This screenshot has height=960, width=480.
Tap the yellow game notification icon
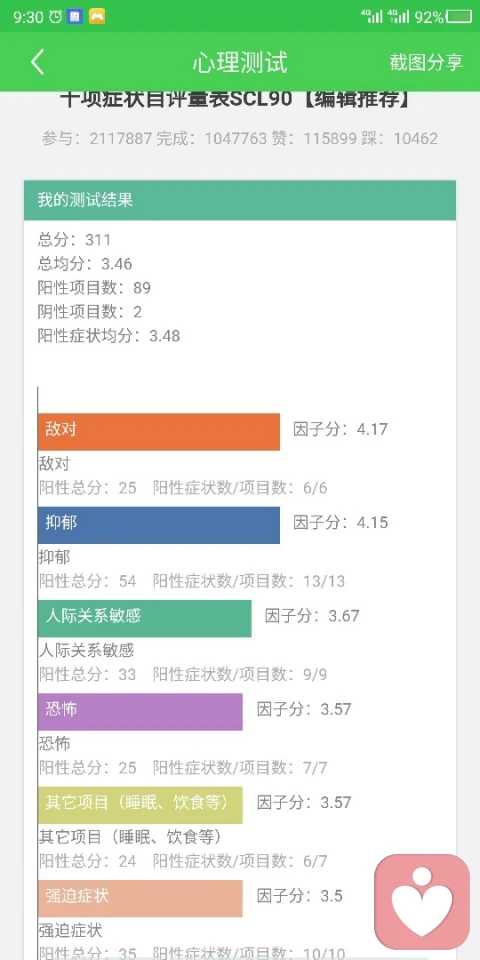(x=97, y=17)
